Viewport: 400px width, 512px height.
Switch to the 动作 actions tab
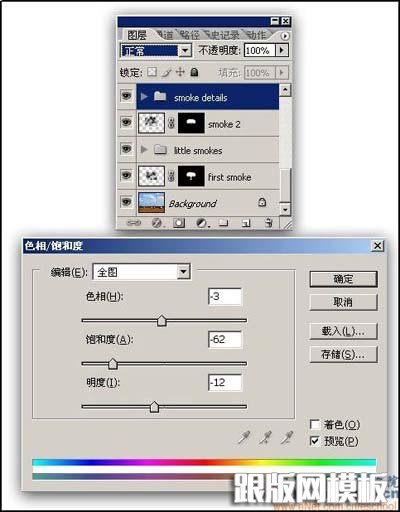(257, 35)
